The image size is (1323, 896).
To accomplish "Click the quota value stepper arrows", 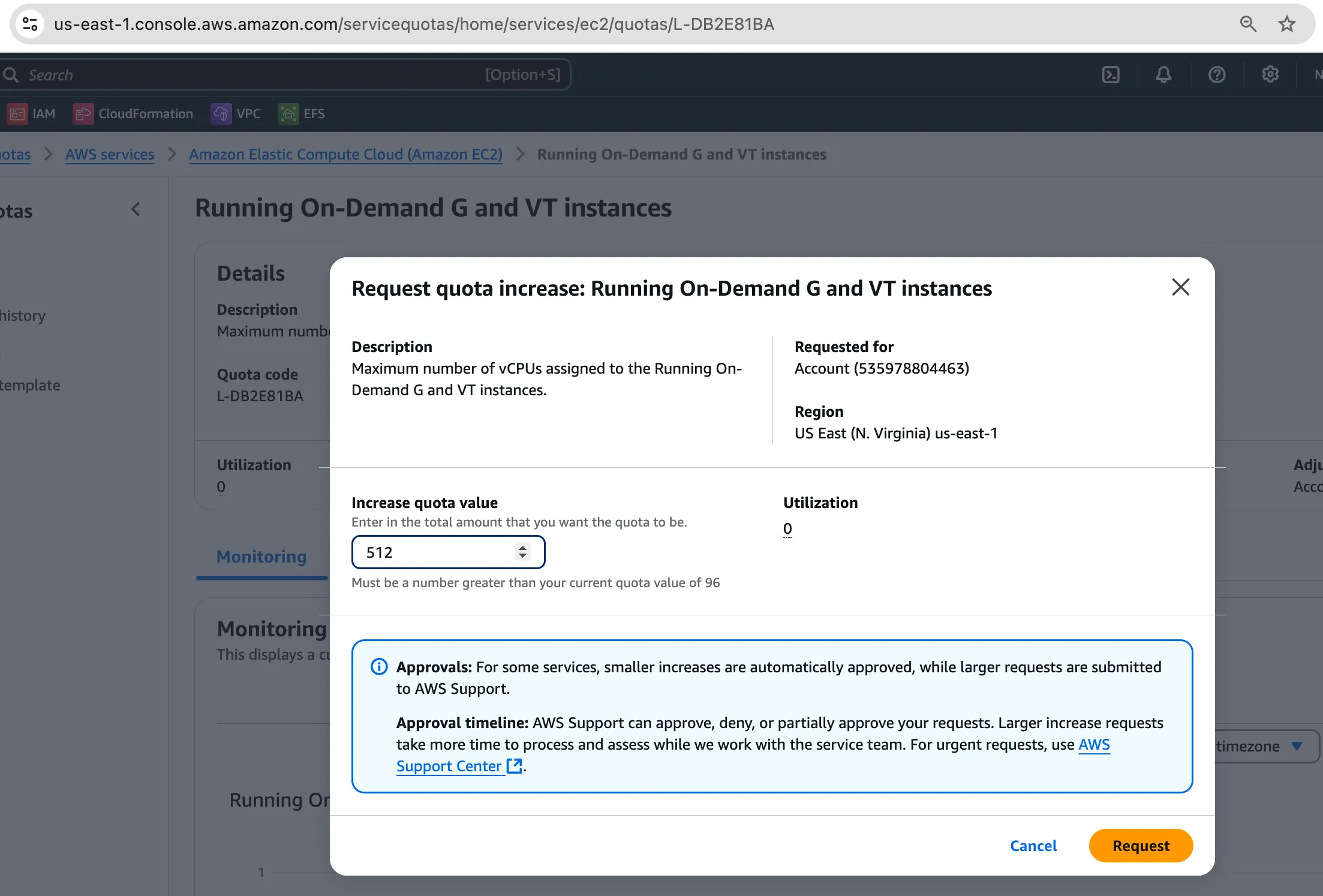I will 522,552.
